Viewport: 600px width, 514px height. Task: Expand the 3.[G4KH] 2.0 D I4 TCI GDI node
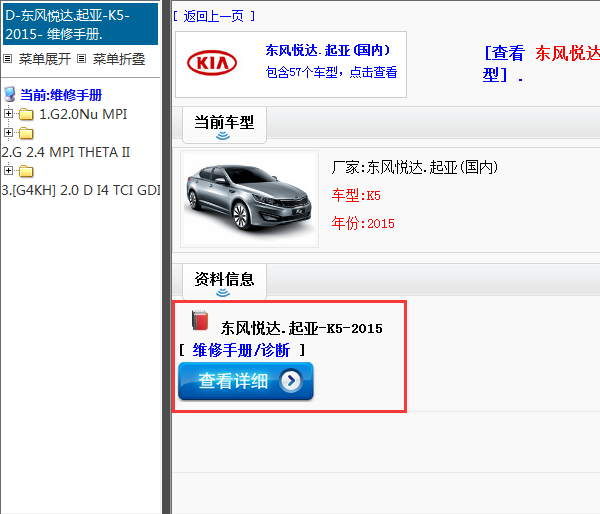[8, 170]
